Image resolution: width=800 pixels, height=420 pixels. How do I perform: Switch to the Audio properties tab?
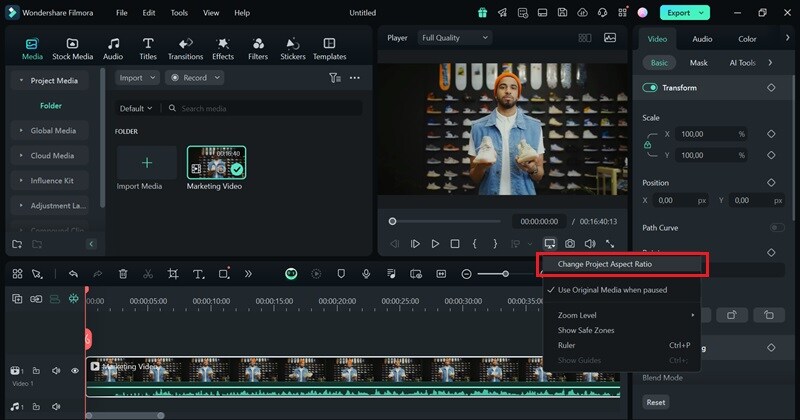702,39
